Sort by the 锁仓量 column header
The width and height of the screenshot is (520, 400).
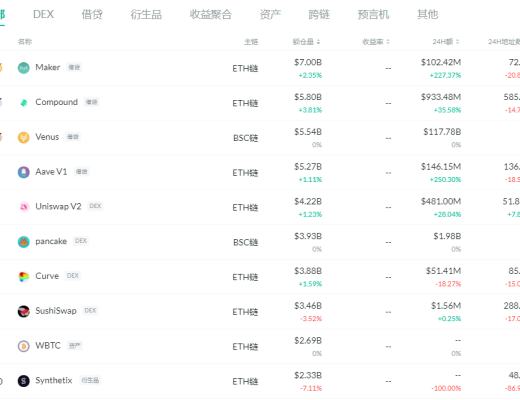306,42
